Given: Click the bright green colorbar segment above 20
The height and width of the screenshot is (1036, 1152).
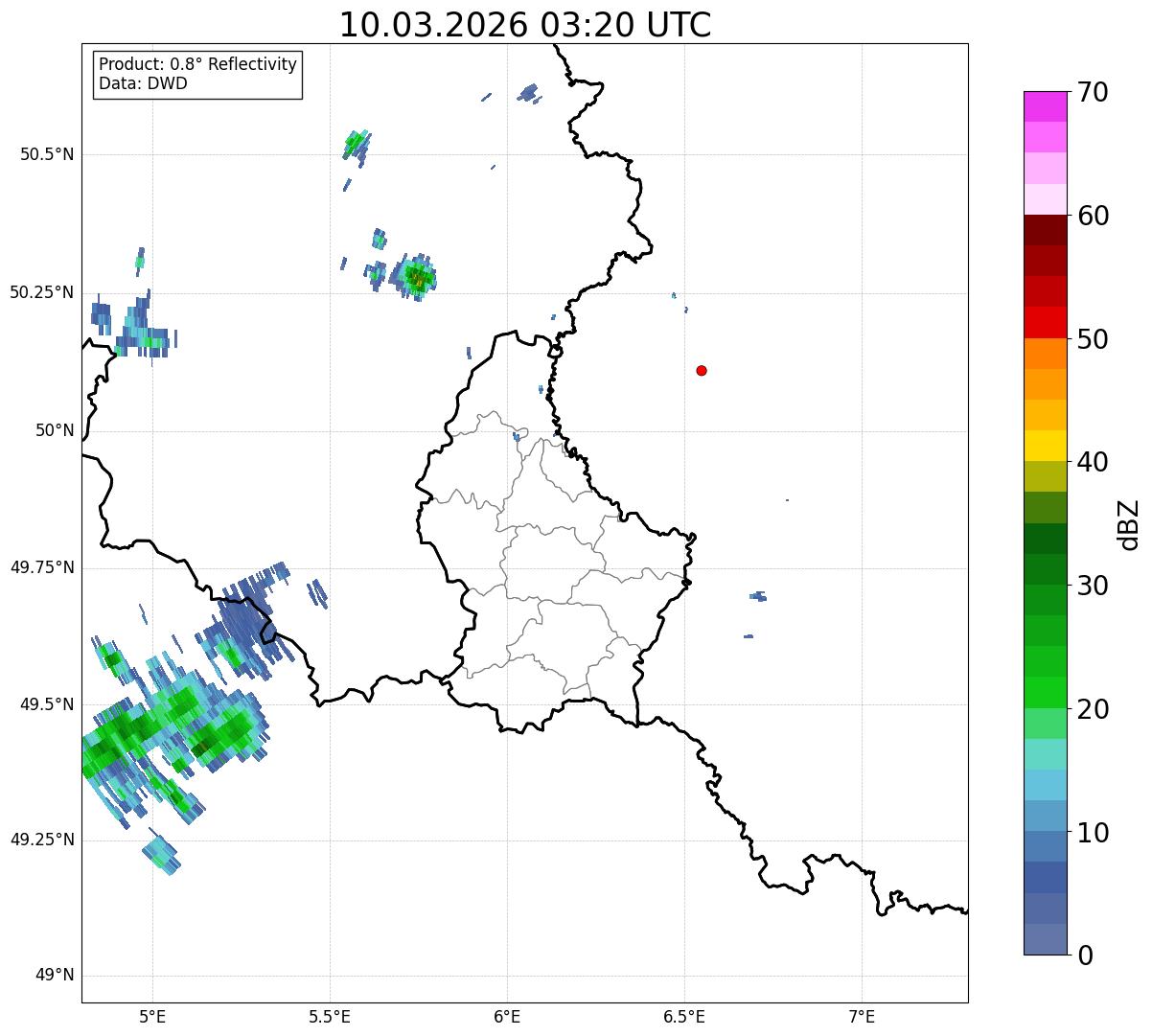Looking at the screenshot, I should (x=1046, y=693).
